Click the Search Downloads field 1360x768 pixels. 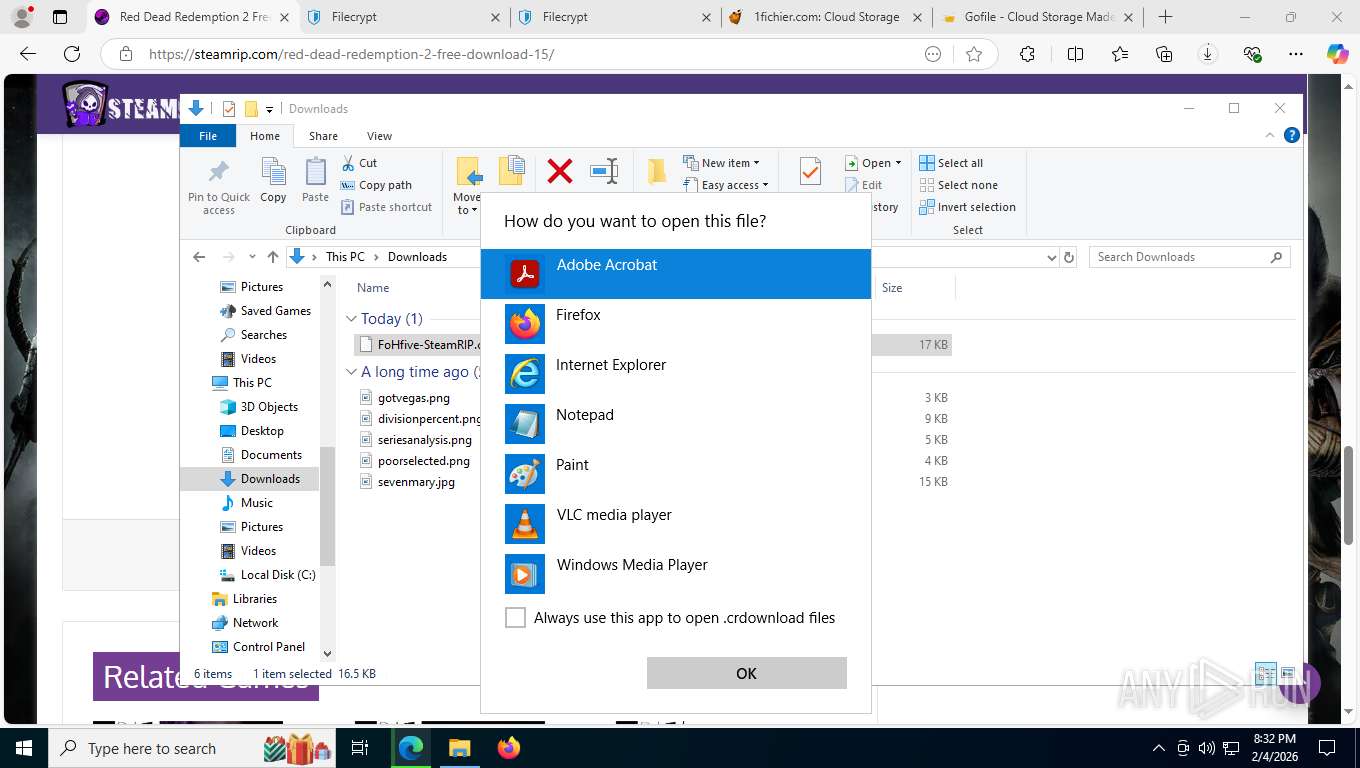(x=1190, y=257)
